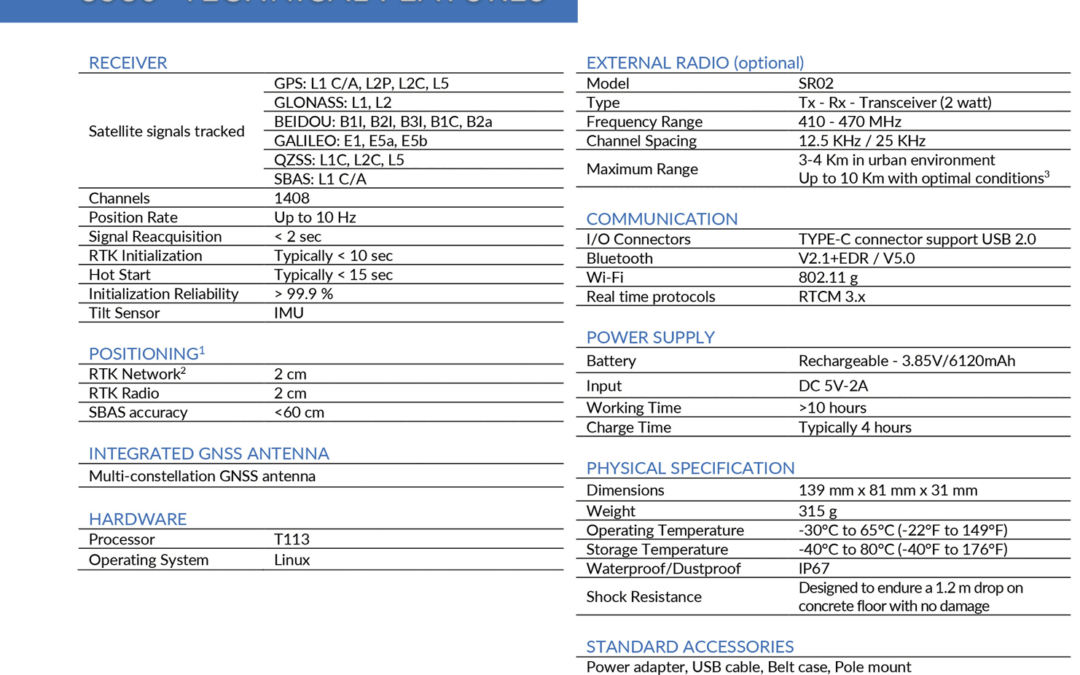Viewport: 1080px width, 675px height.
Task: Click 'Typically < 15 sec' Hot Start value
Action: pyautogui.click(x=333, y=275)
